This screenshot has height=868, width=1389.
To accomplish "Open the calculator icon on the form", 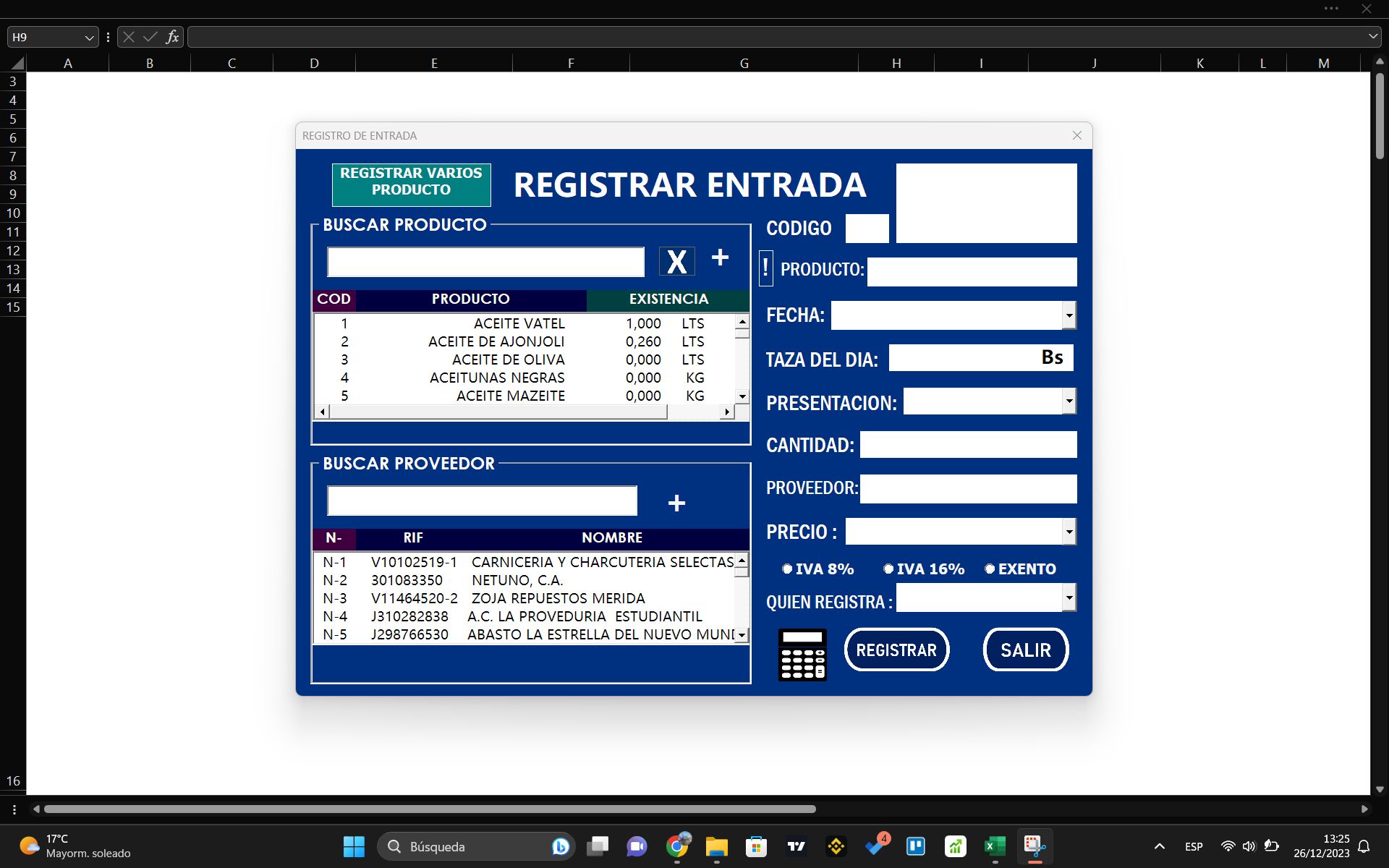I will [802, 653].
